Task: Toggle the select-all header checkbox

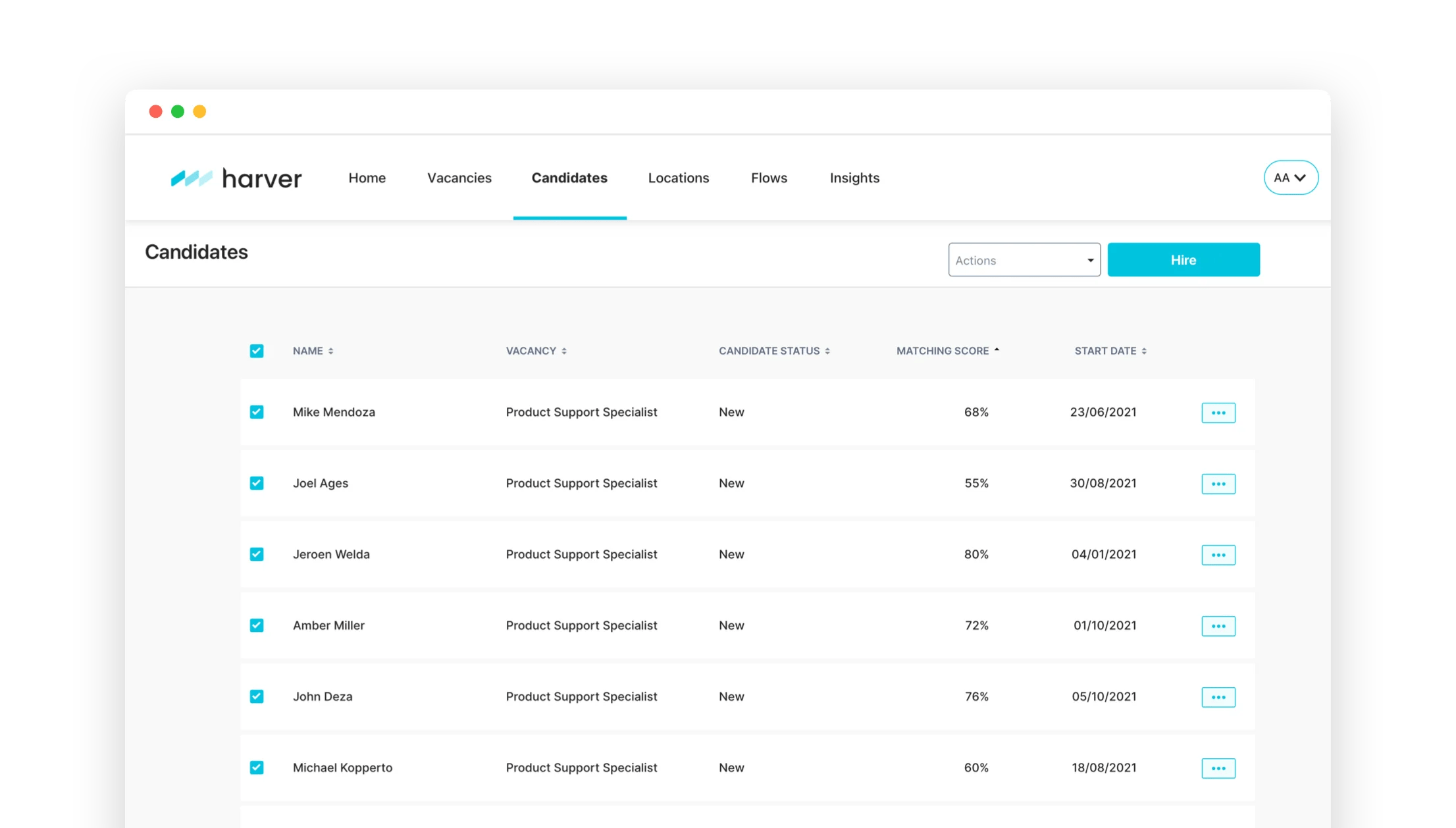Action: 257,351
